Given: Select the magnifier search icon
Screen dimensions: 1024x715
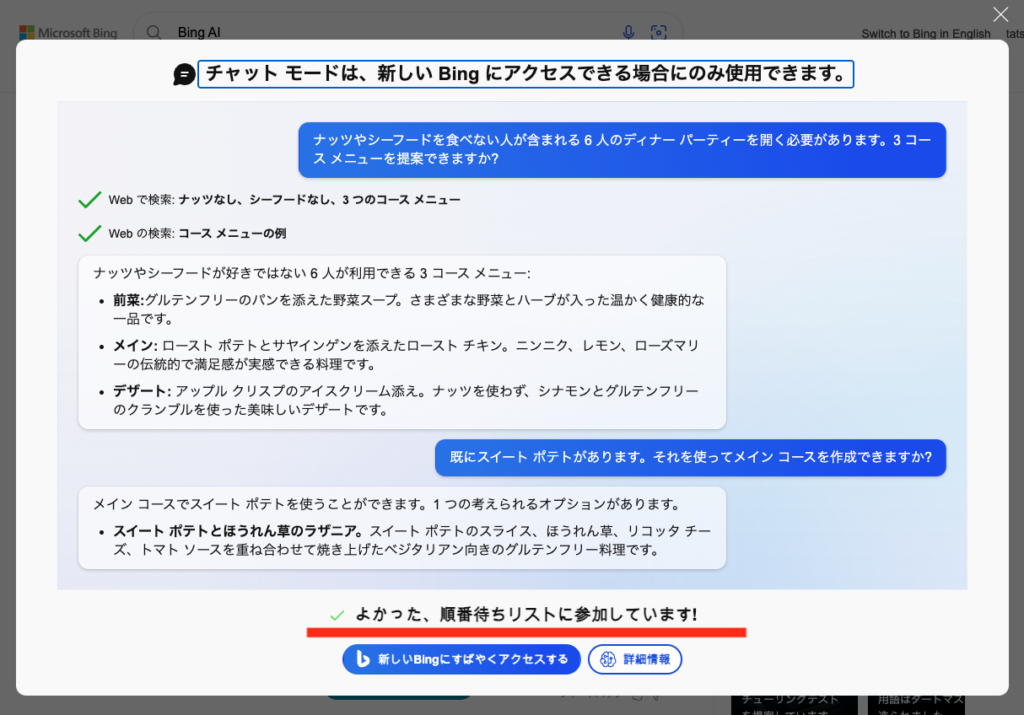Looking at the screenshot, I should [153, 31].
